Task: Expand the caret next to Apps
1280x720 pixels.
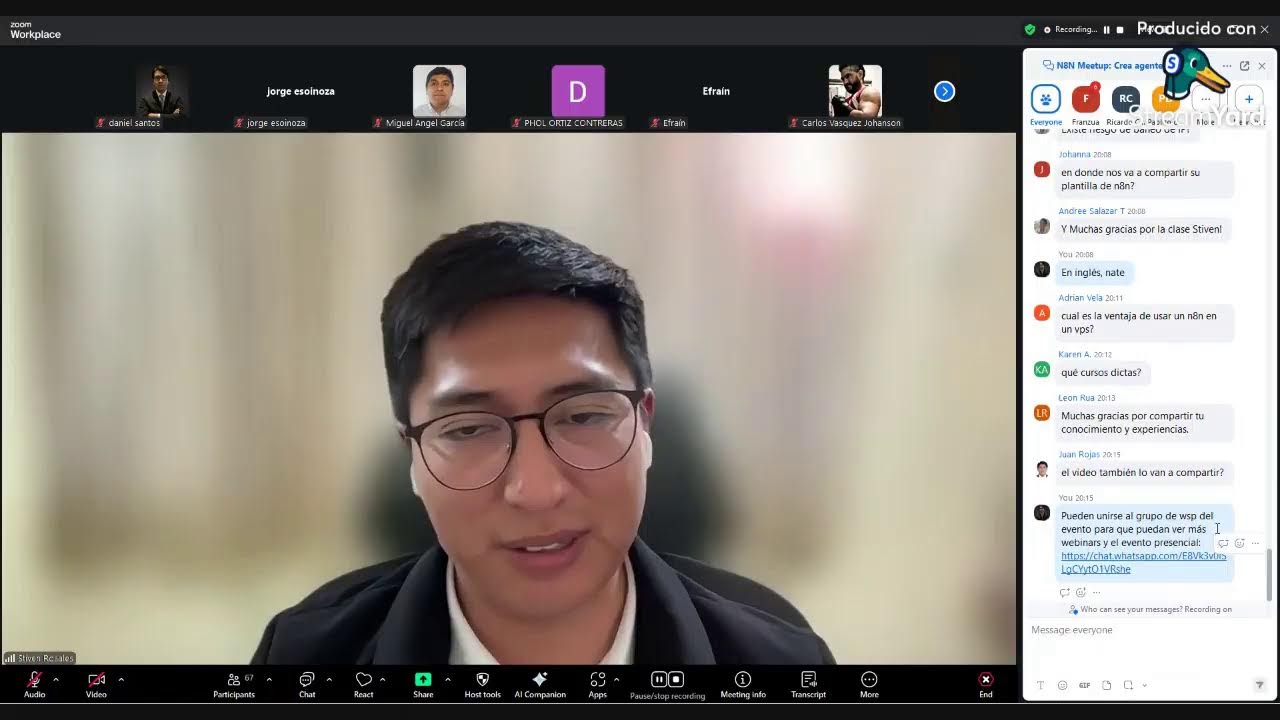Action: click(616, 679)
